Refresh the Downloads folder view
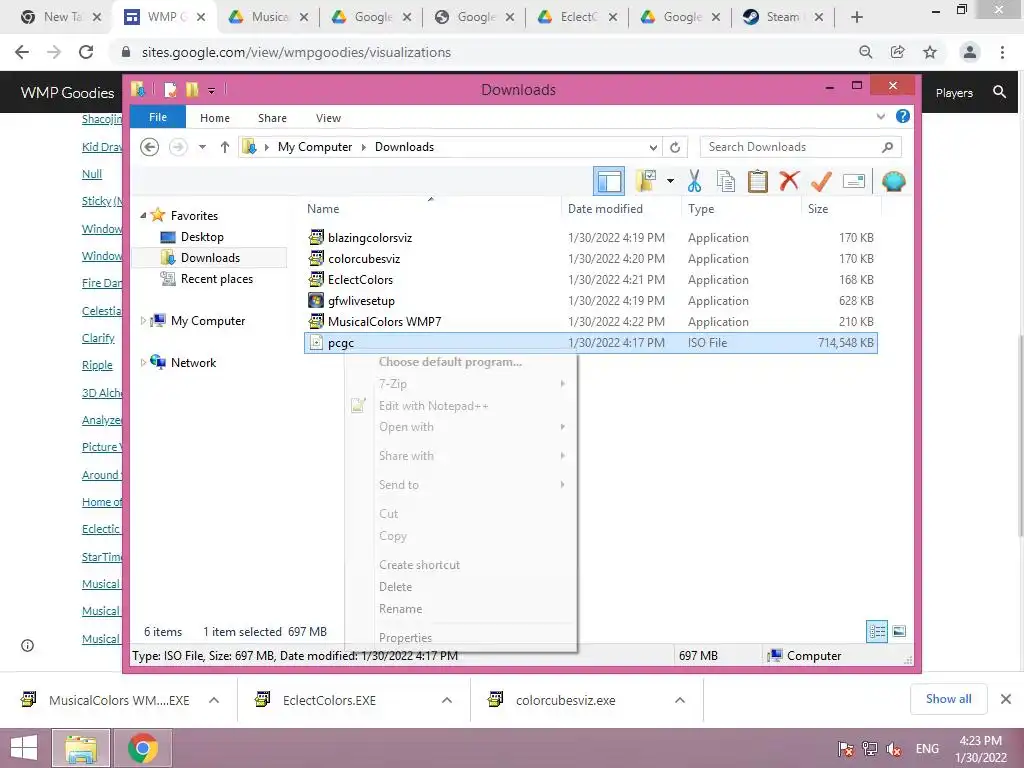This screenshot has width=1024, height=768. pyautogui.click(x=675, y=147)
